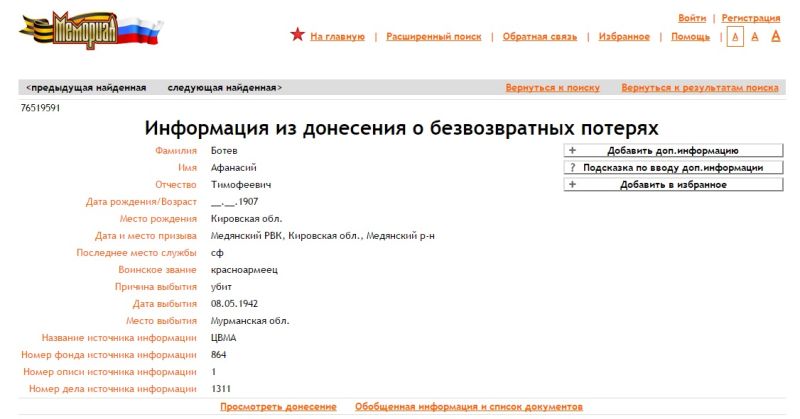Go to Избранное section
Image resolution: width=800 pixels, height=419 pixels.
(624, 37)
